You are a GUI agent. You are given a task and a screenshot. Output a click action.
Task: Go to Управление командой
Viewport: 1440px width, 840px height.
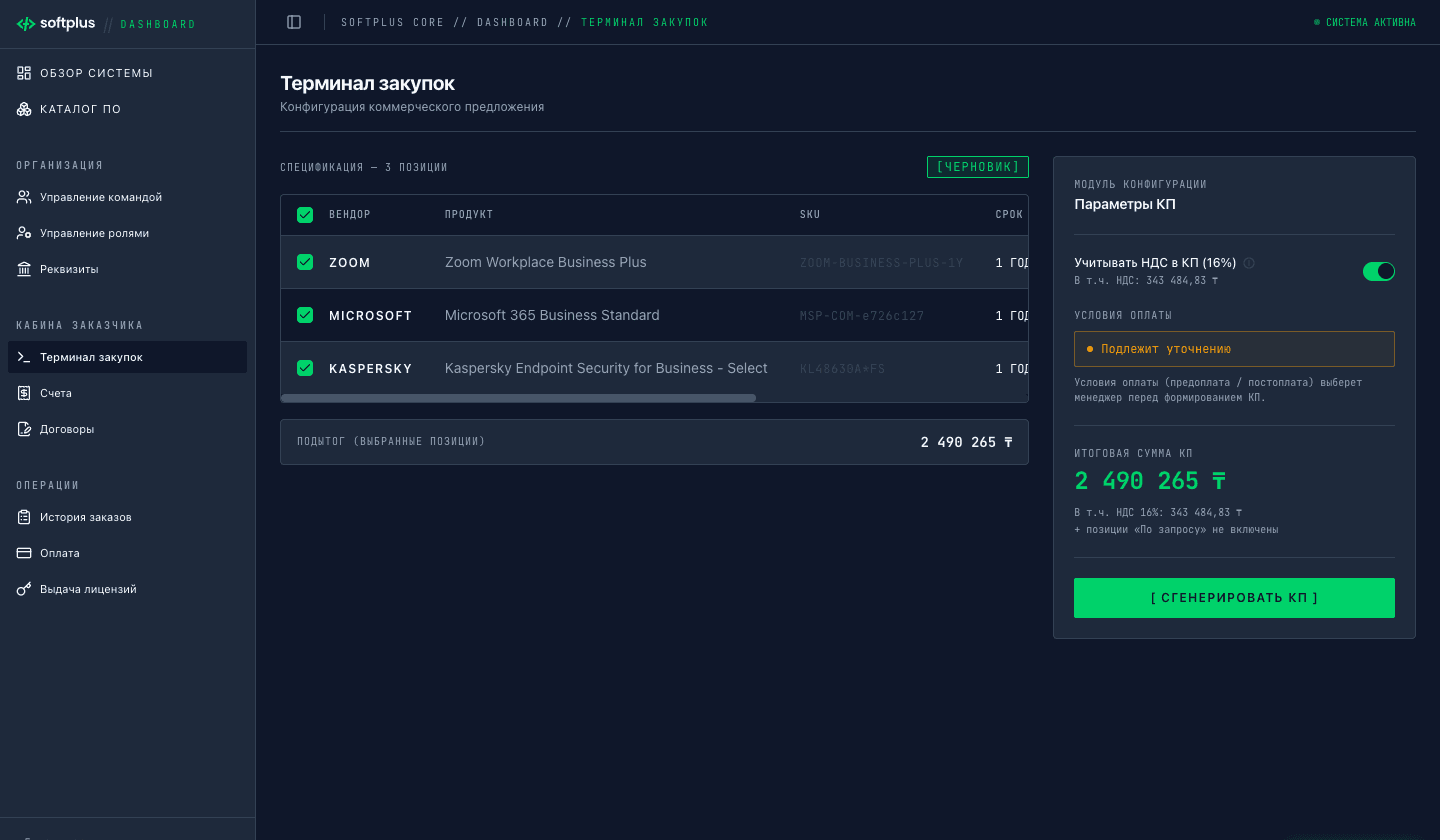click(x=128, y=197)
